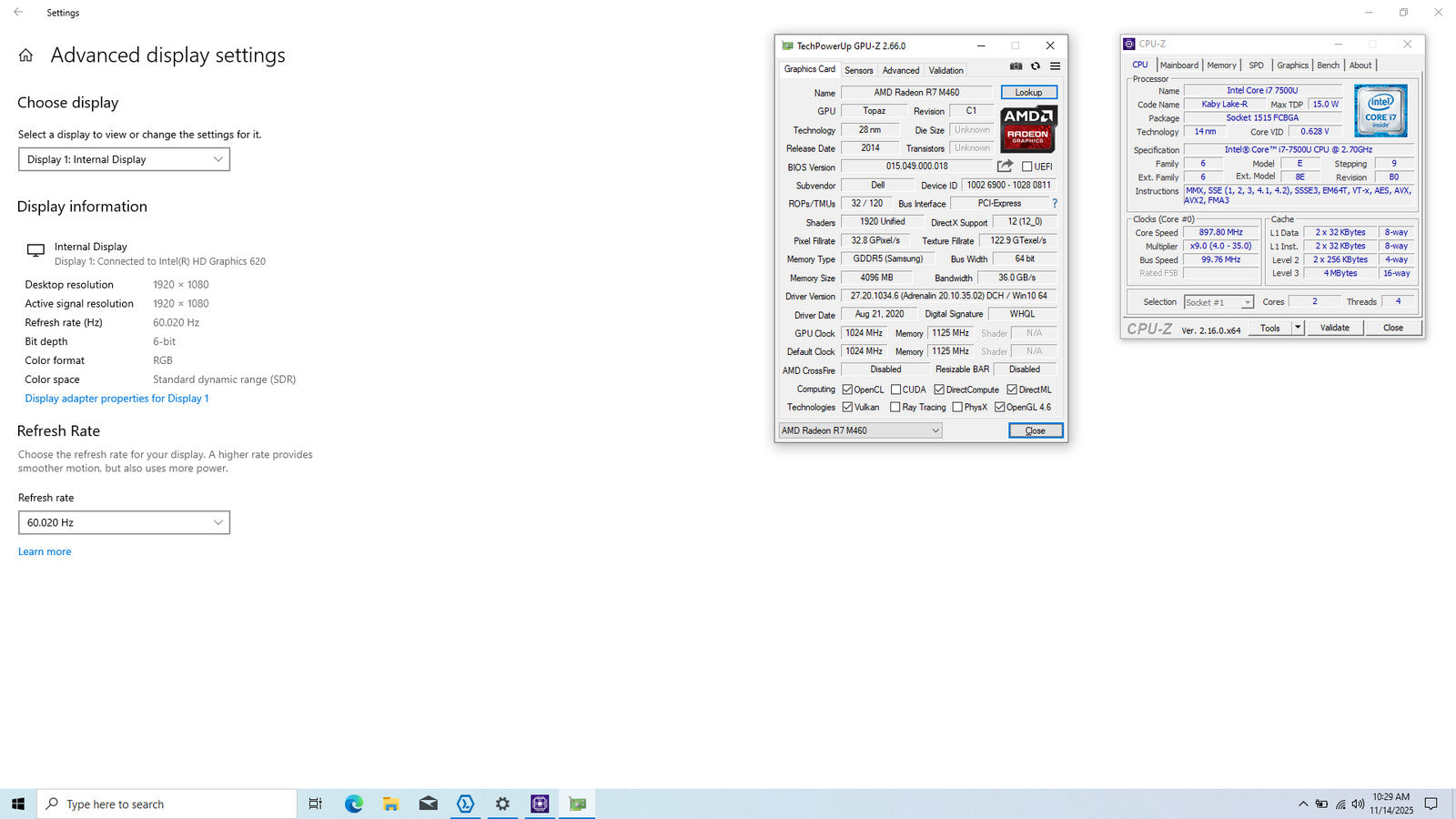Refresh GPU-Z info with the refresh icon
Viewport: 1456px width, 819px height.
coord(1036,66)
